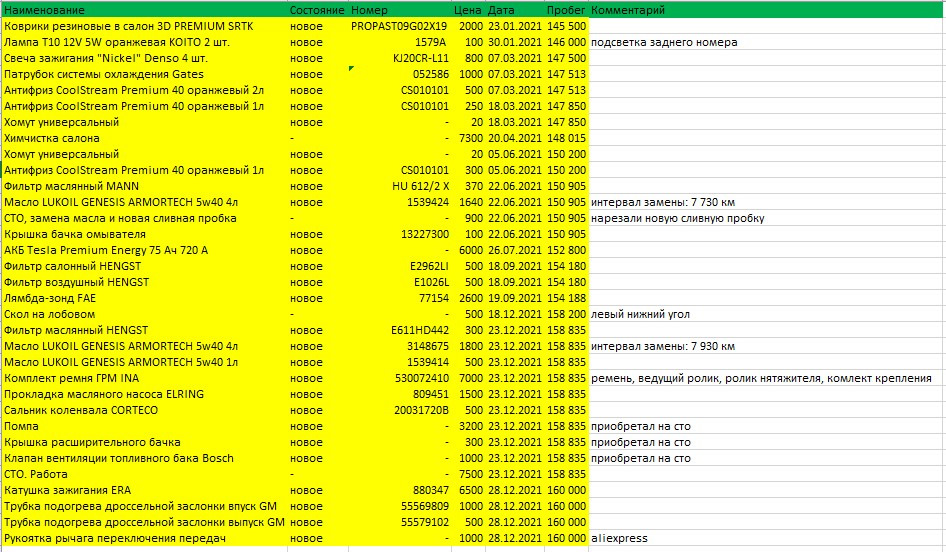The width and height of the screenshot is (946, 552).
Task: Select number cell "530072410"
Action: pos(399,378)
